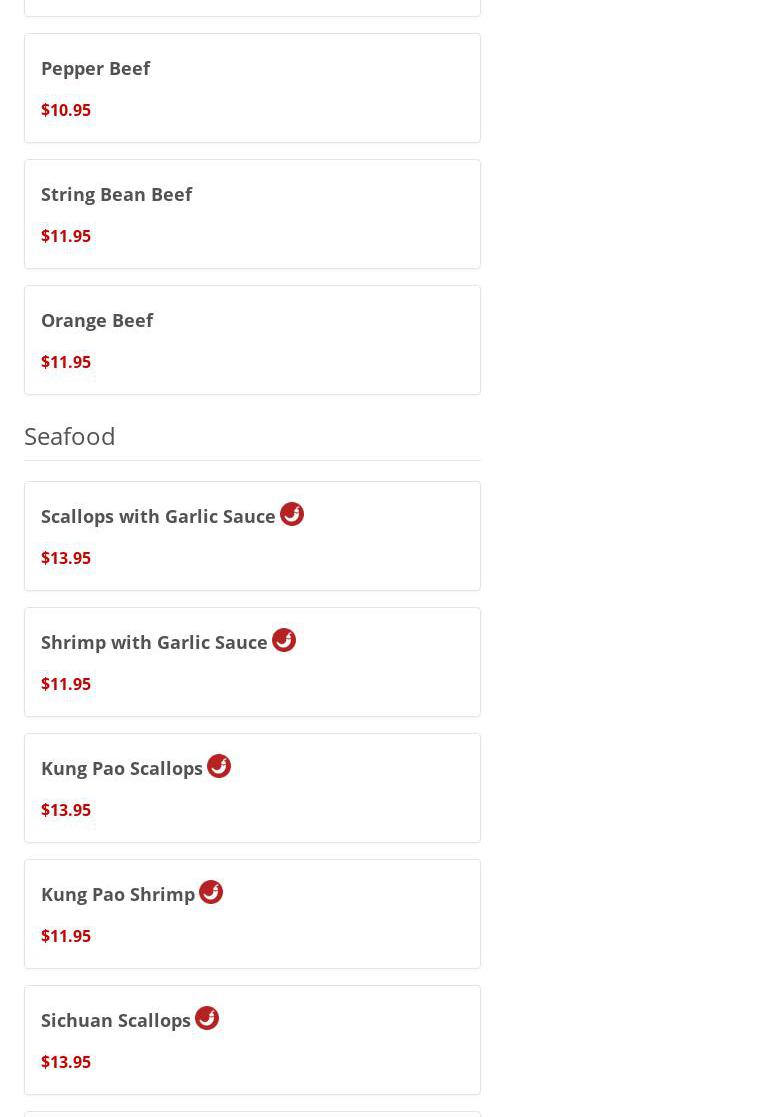Screen dimensions: 770x1117
Task: Select Kung Pao Shrimp menu item
Action: 118,894
